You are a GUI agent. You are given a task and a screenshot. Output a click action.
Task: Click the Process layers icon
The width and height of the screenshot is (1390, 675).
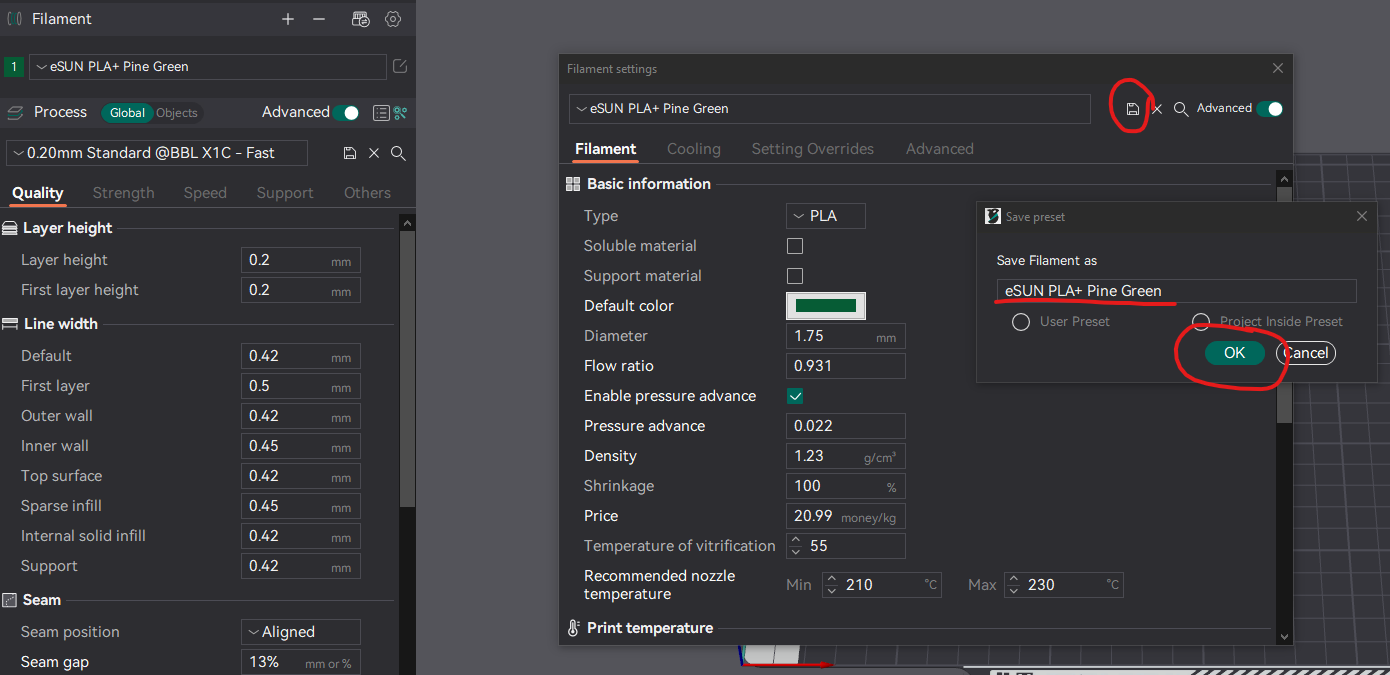pos(14,113)
